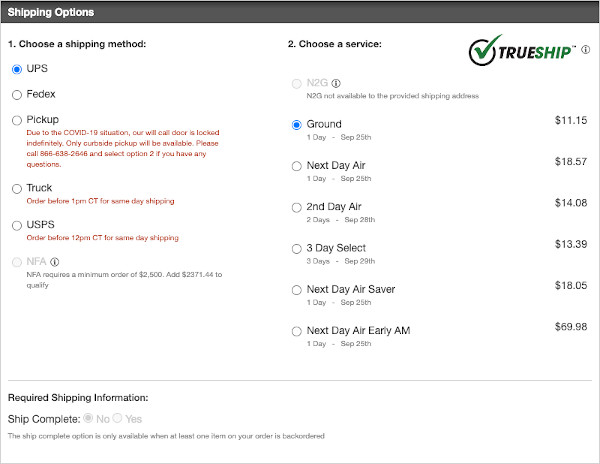Click the $14.08 price
Image resolution: width=600 pixels, height=464 pixels.
point(571,203)
